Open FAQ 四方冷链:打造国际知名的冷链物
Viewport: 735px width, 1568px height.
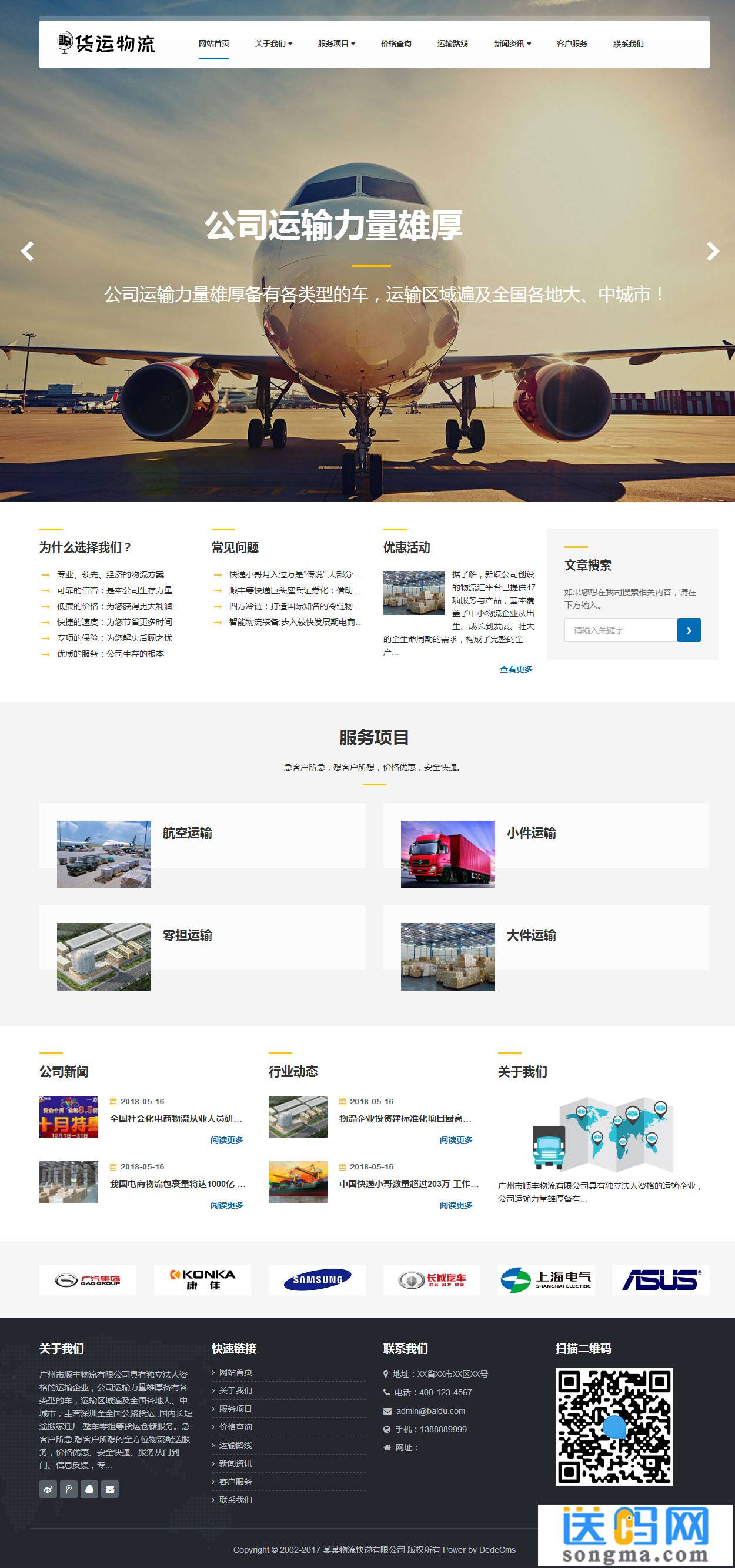[x=294, y=606]
